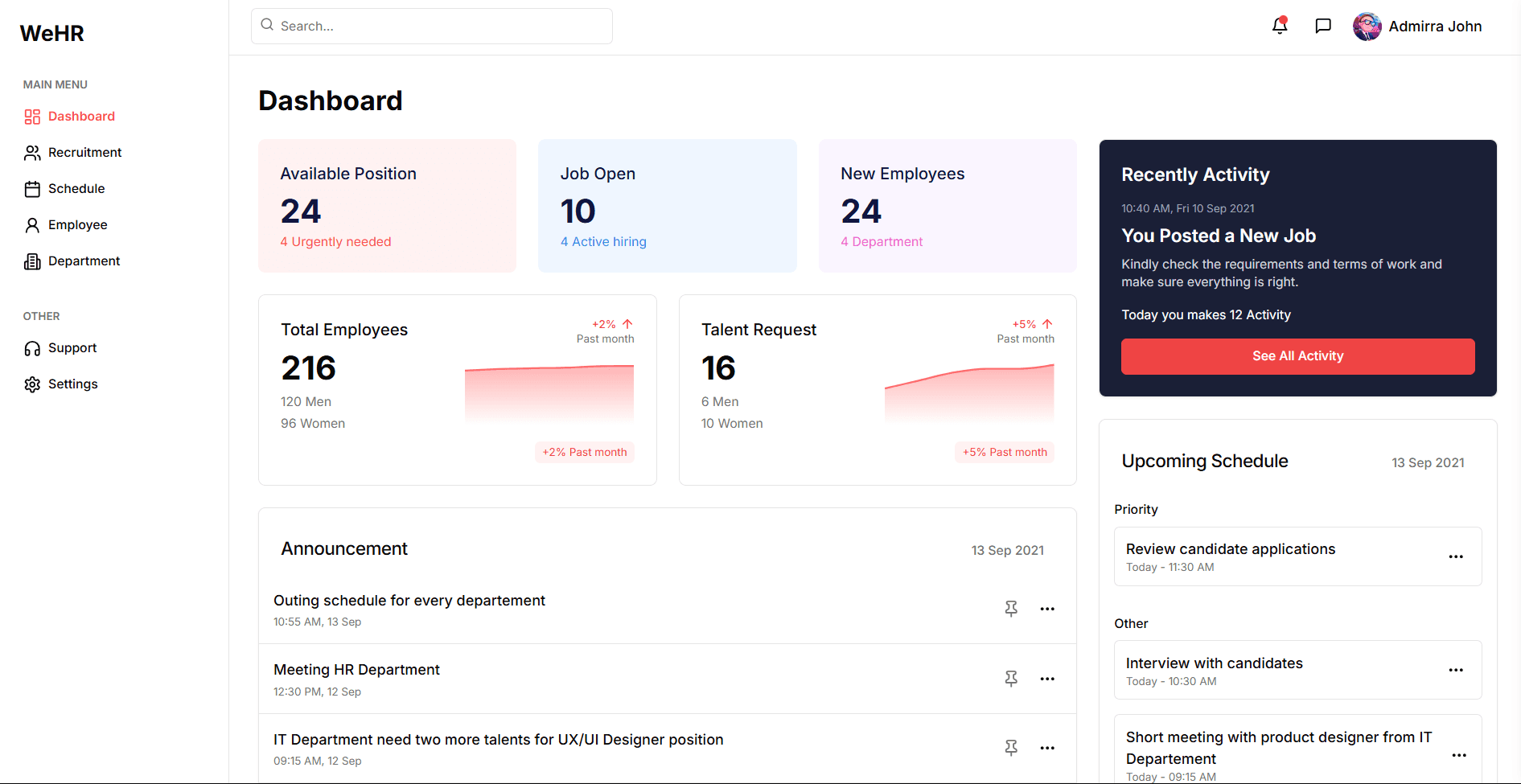Click the Settings gear icon

[x=32, y=384]
